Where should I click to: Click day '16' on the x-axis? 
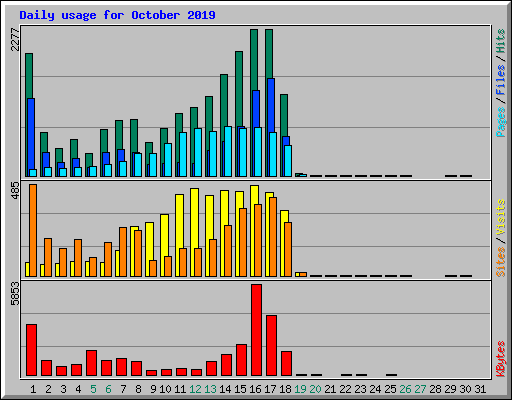255,389
